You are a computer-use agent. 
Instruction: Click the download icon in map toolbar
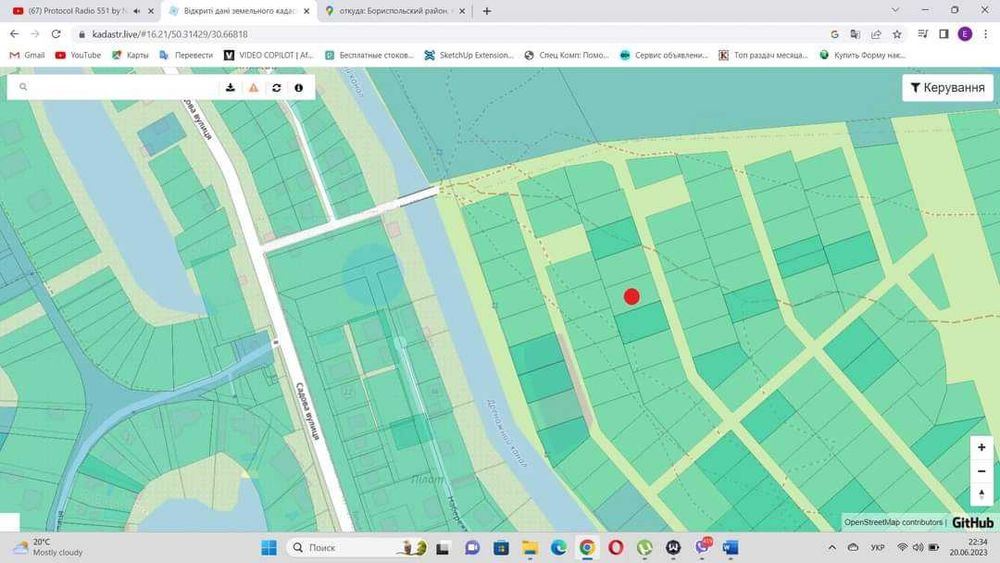coord(230,87)
